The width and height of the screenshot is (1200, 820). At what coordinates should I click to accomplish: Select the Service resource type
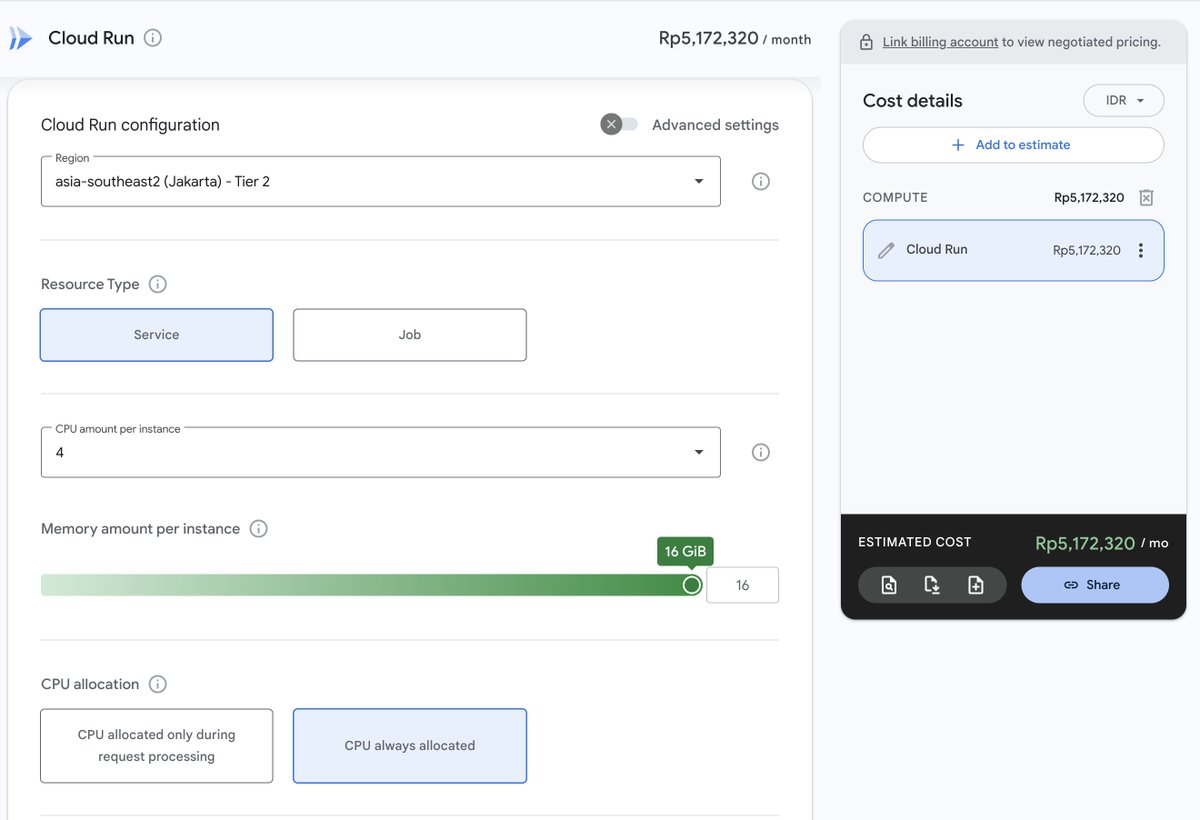[x=156, y=335]
